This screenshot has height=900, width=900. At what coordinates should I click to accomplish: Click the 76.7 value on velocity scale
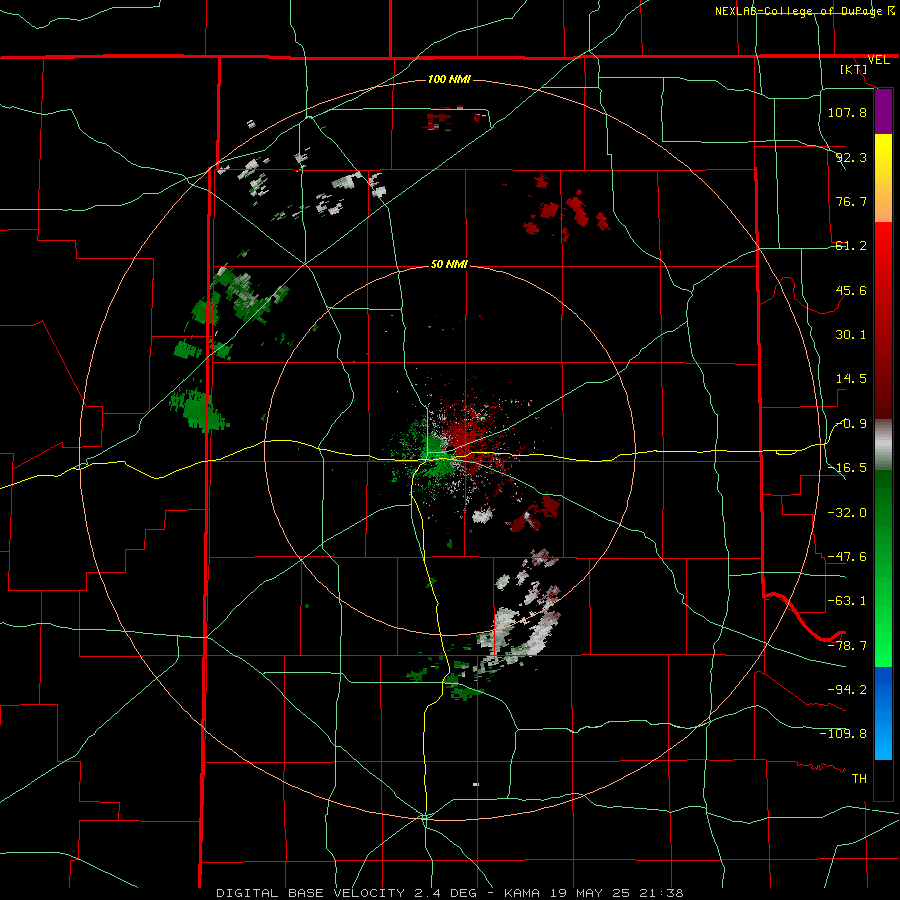(851, 201)
